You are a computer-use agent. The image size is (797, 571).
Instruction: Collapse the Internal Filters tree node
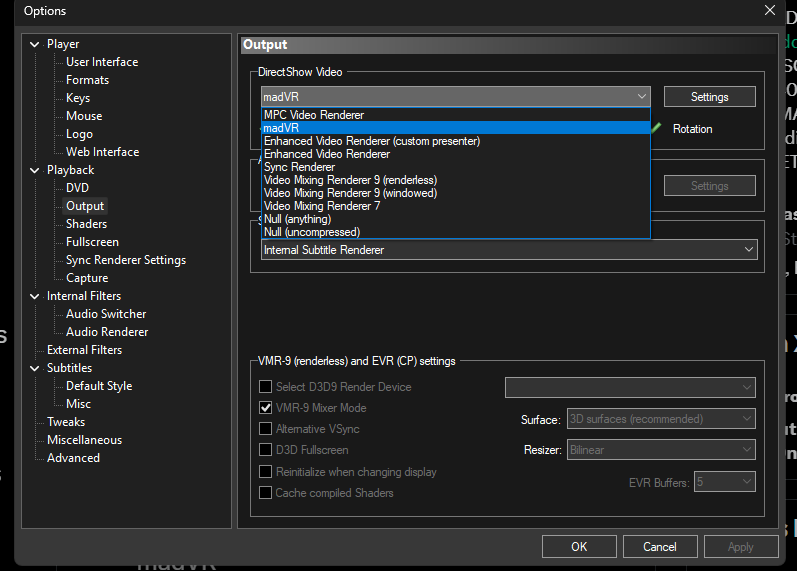point(35,296)
